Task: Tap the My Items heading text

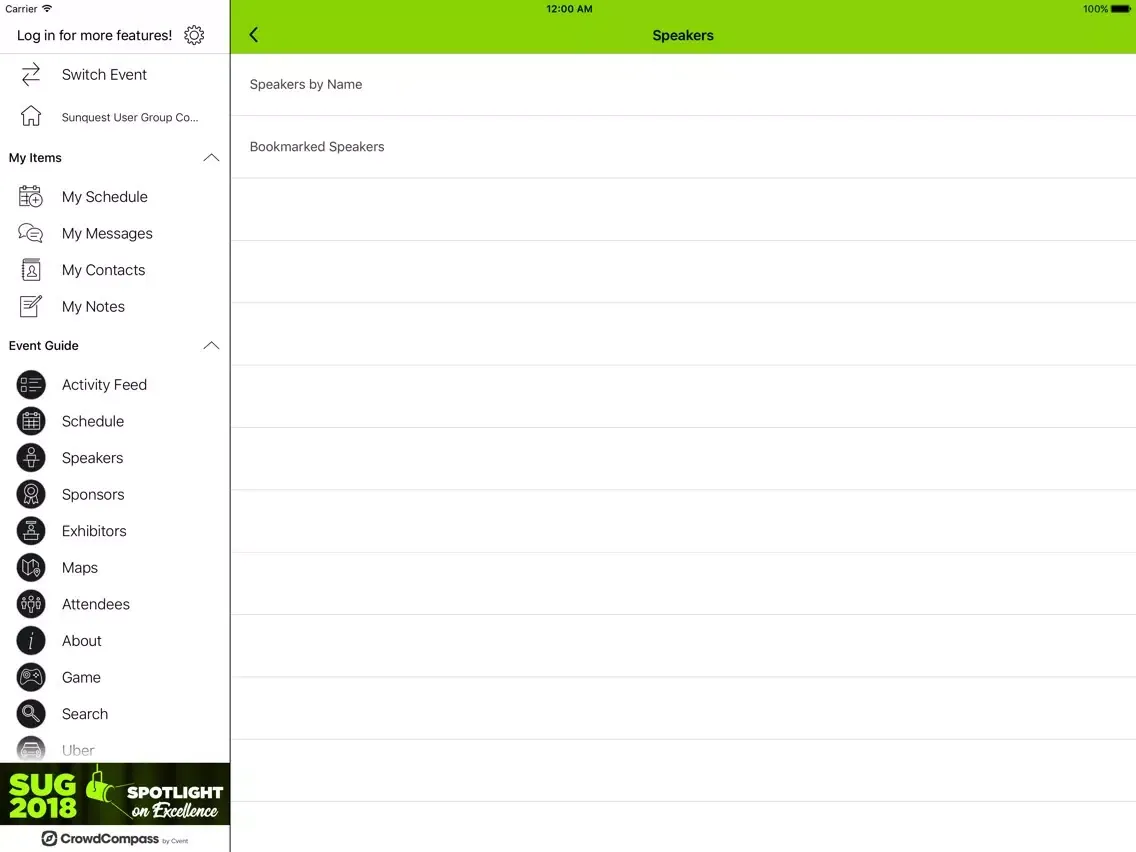Action: (x=35, y=157)
